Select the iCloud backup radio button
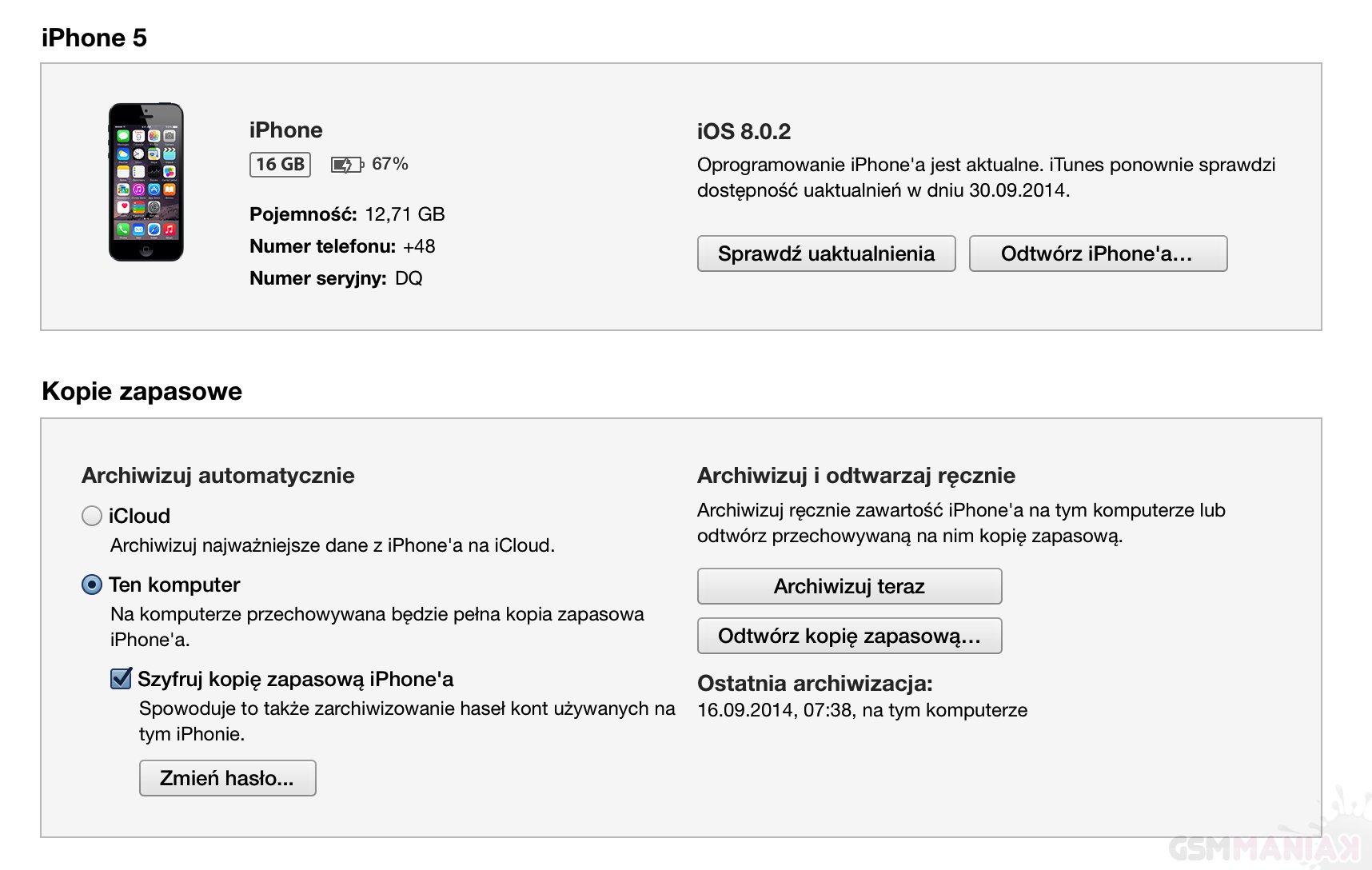Image resolution: width=1372 pixels, height=870 pixels. coord(92,516)
